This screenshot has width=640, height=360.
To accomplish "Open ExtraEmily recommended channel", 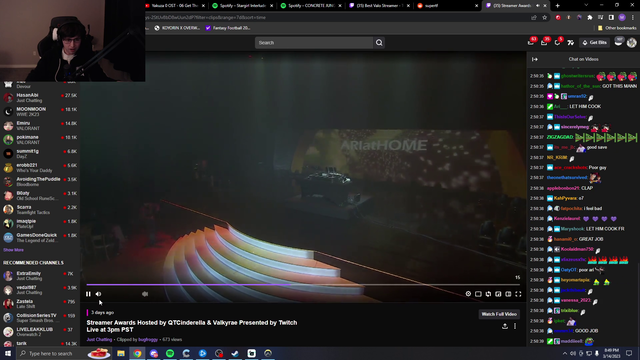I will pyautogui.click(x=40, y=276).
